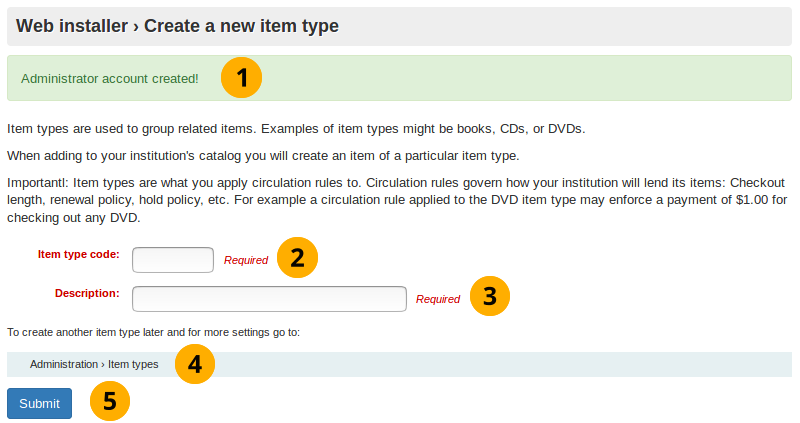Click the red 'Description:' field label

(87, 293)
